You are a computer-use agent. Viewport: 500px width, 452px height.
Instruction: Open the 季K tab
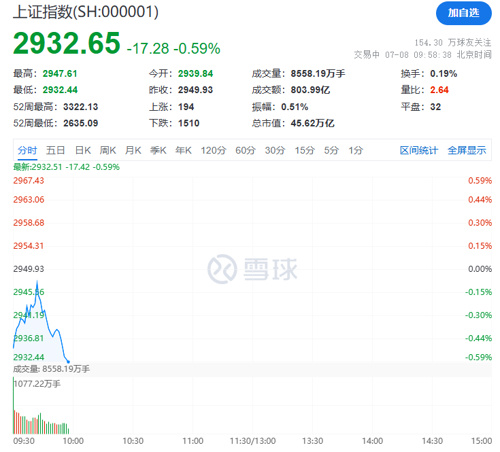pos(158,150)
